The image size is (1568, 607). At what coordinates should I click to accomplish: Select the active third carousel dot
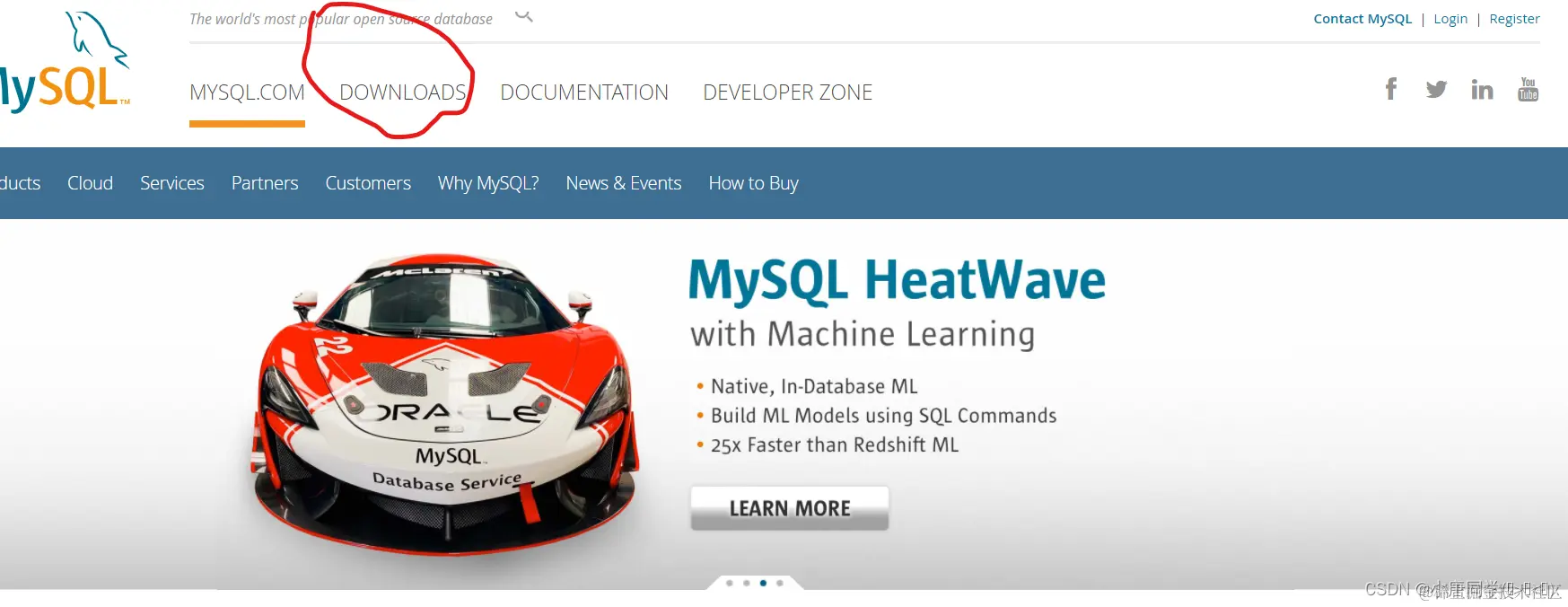click(763, 583)
